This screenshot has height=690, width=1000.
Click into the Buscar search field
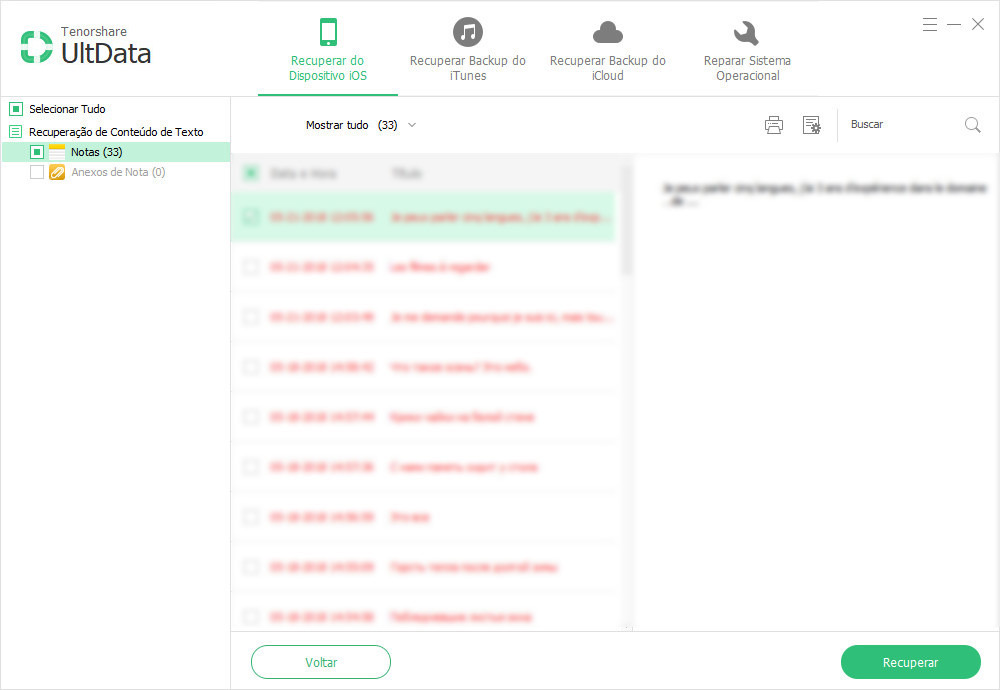click(900, 125)
